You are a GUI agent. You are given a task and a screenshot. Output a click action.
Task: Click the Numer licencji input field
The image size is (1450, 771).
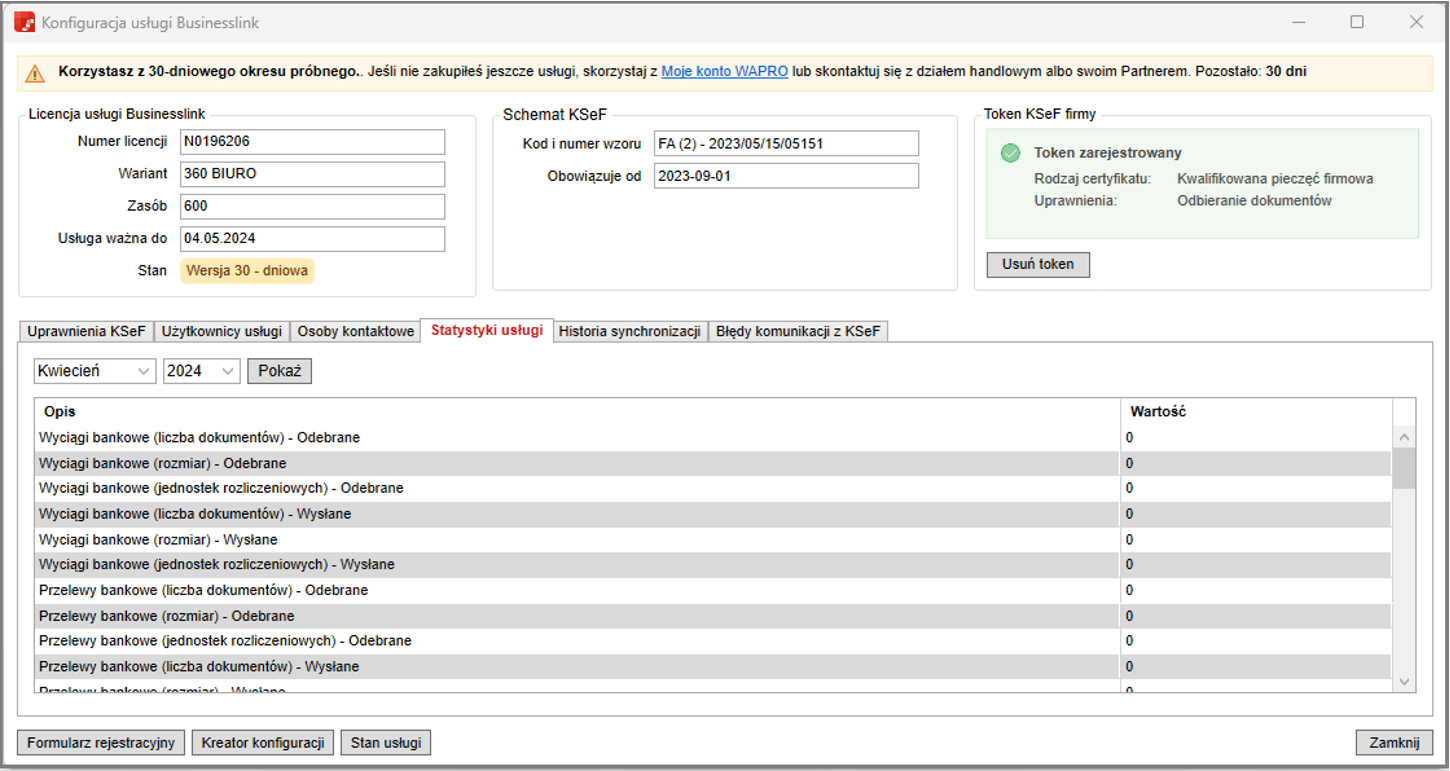312,142
